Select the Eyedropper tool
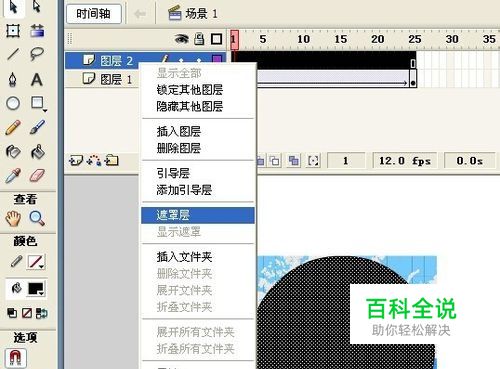The image size is (500, 369). (x=13, y=176)
